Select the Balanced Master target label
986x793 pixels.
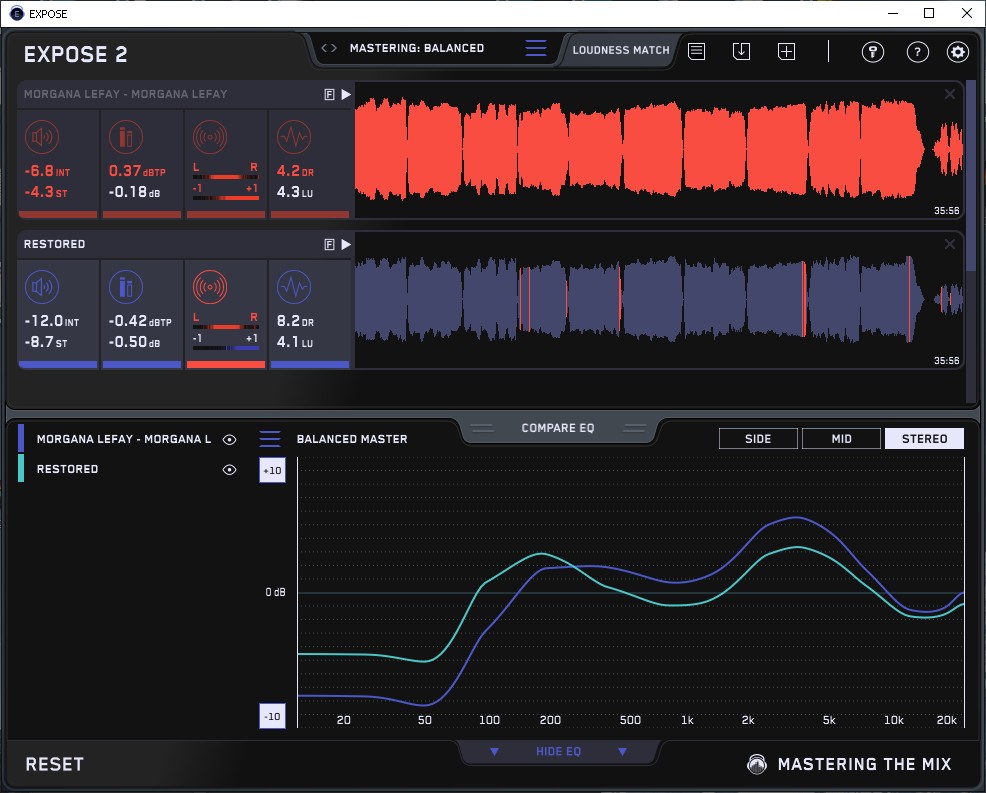pos(352,439)
